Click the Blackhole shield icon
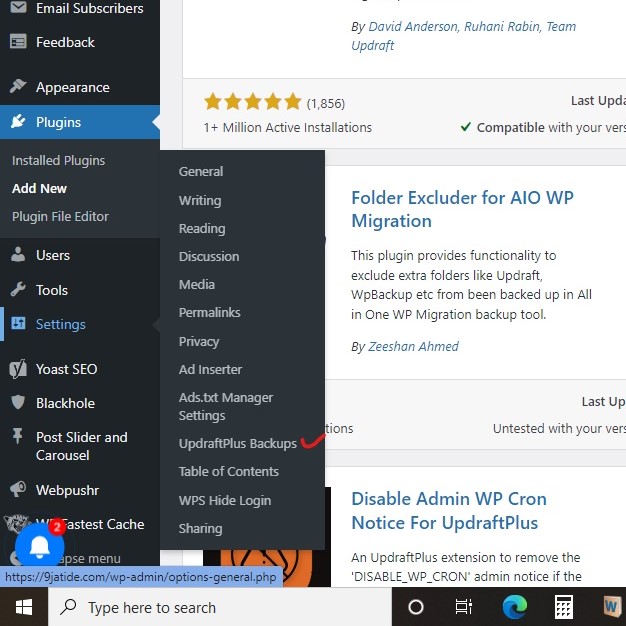The width and height of the screenshot is (626, 626). tap(18, 403)
